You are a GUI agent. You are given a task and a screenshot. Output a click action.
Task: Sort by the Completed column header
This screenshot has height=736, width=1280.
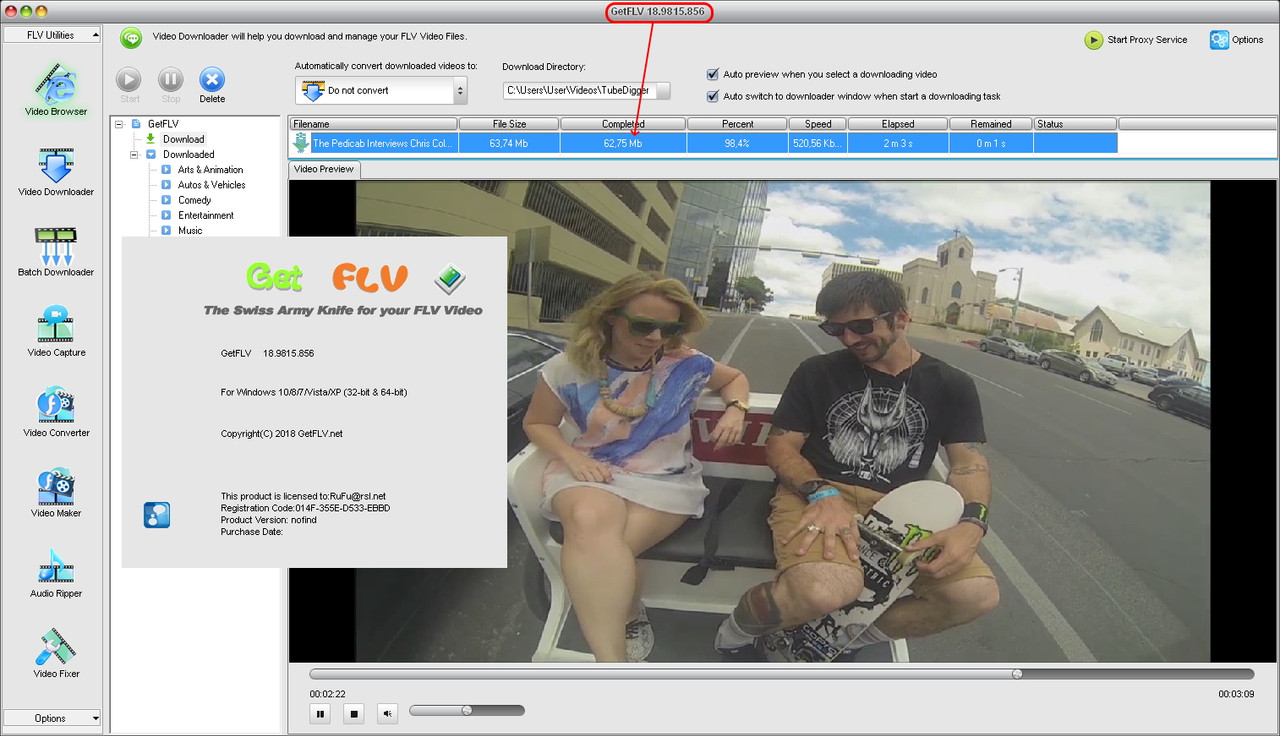coord(623,124)
